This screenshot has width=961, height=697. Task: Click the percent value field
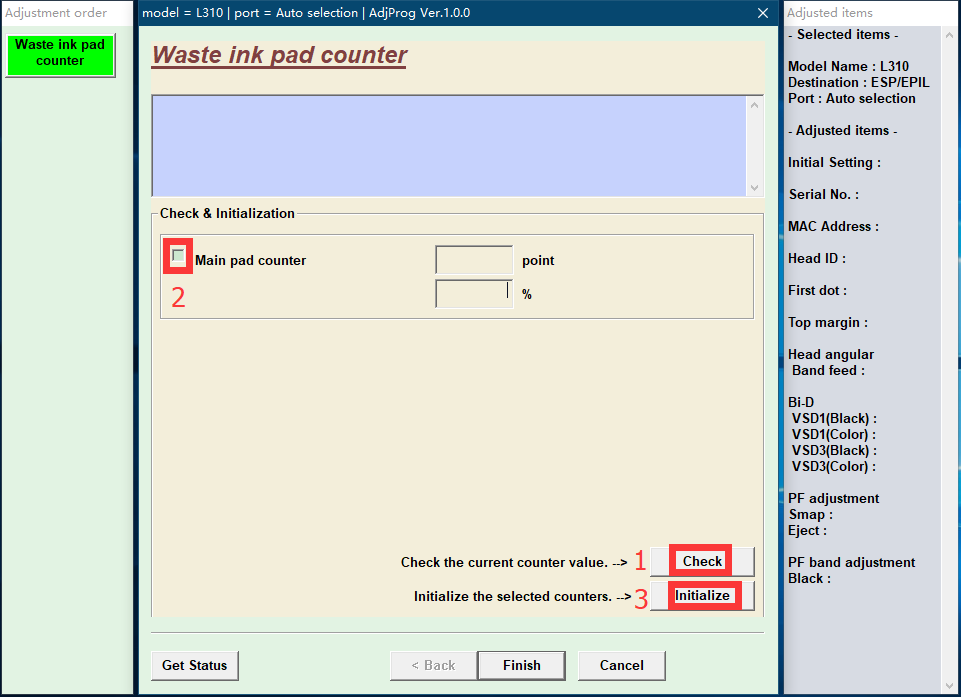tap(474, 294)
